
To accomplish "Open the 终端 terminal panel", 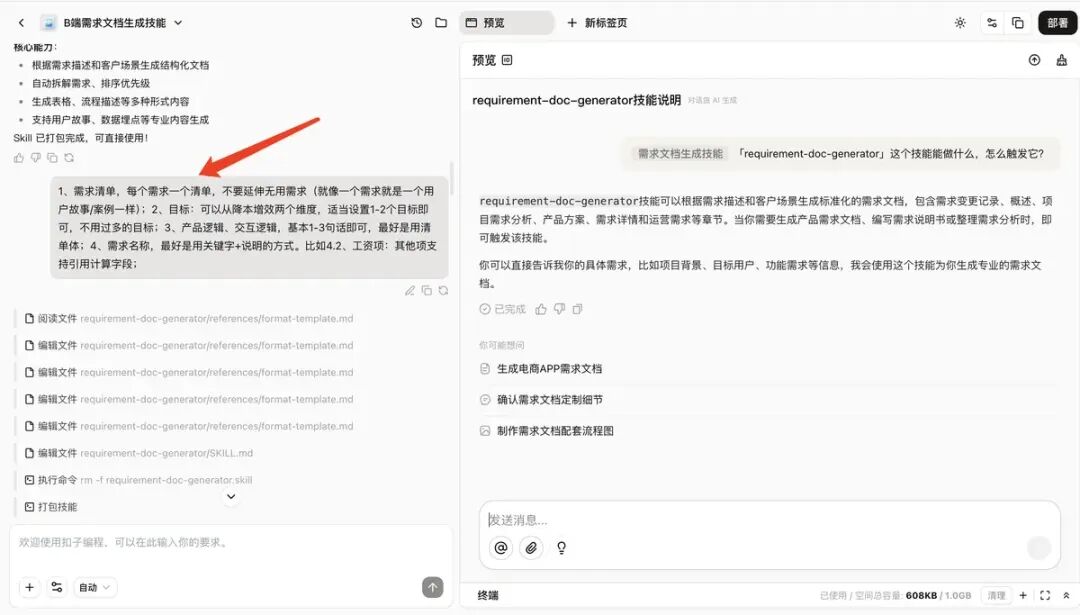I will point(488,596).
